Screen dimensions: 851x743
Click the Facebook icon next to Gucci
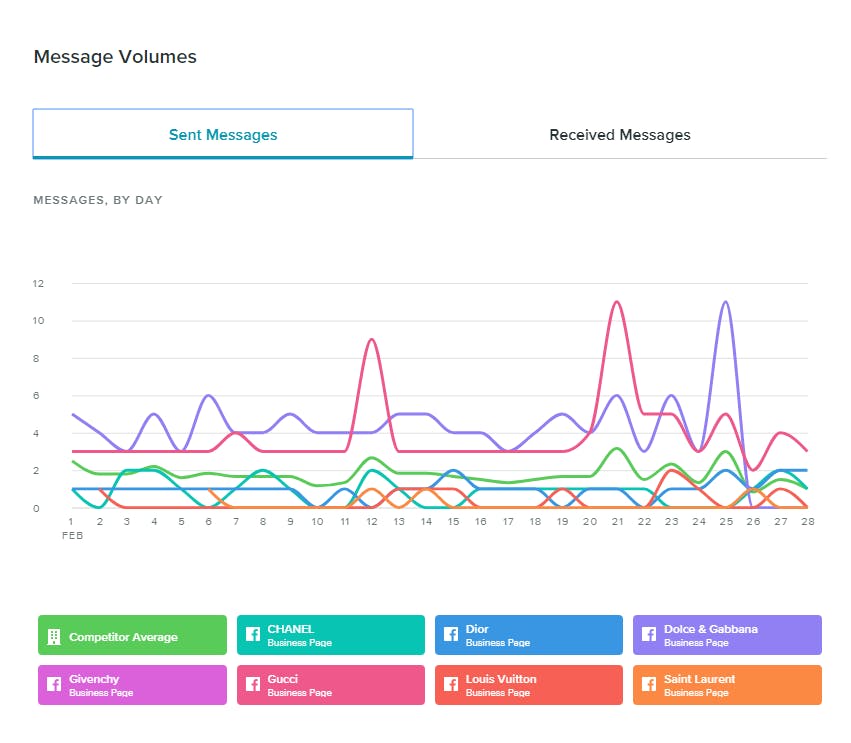[x=252, y=684]
